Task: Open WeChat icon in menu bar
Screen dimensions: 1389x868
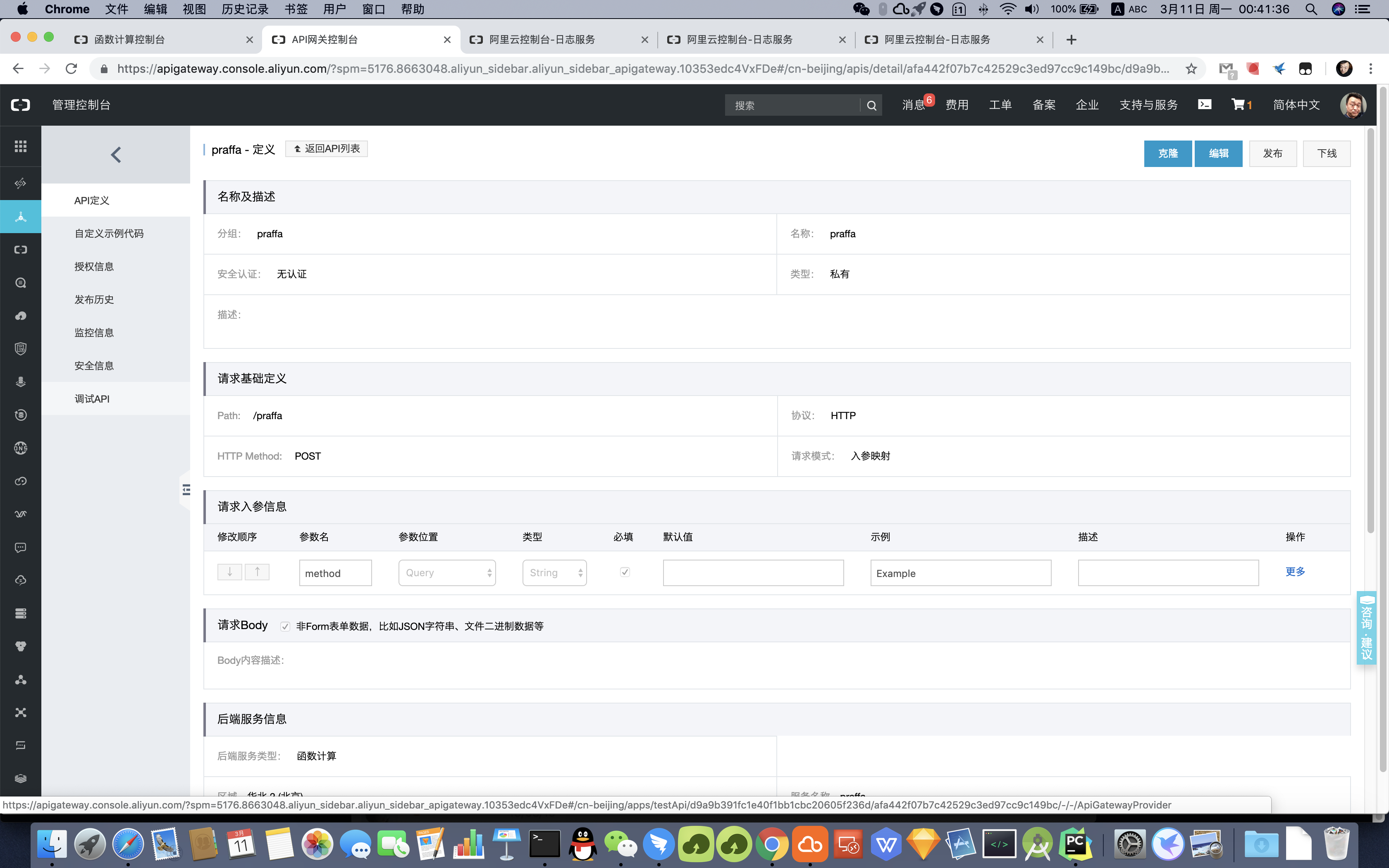Action: click(x=861, y=9)
